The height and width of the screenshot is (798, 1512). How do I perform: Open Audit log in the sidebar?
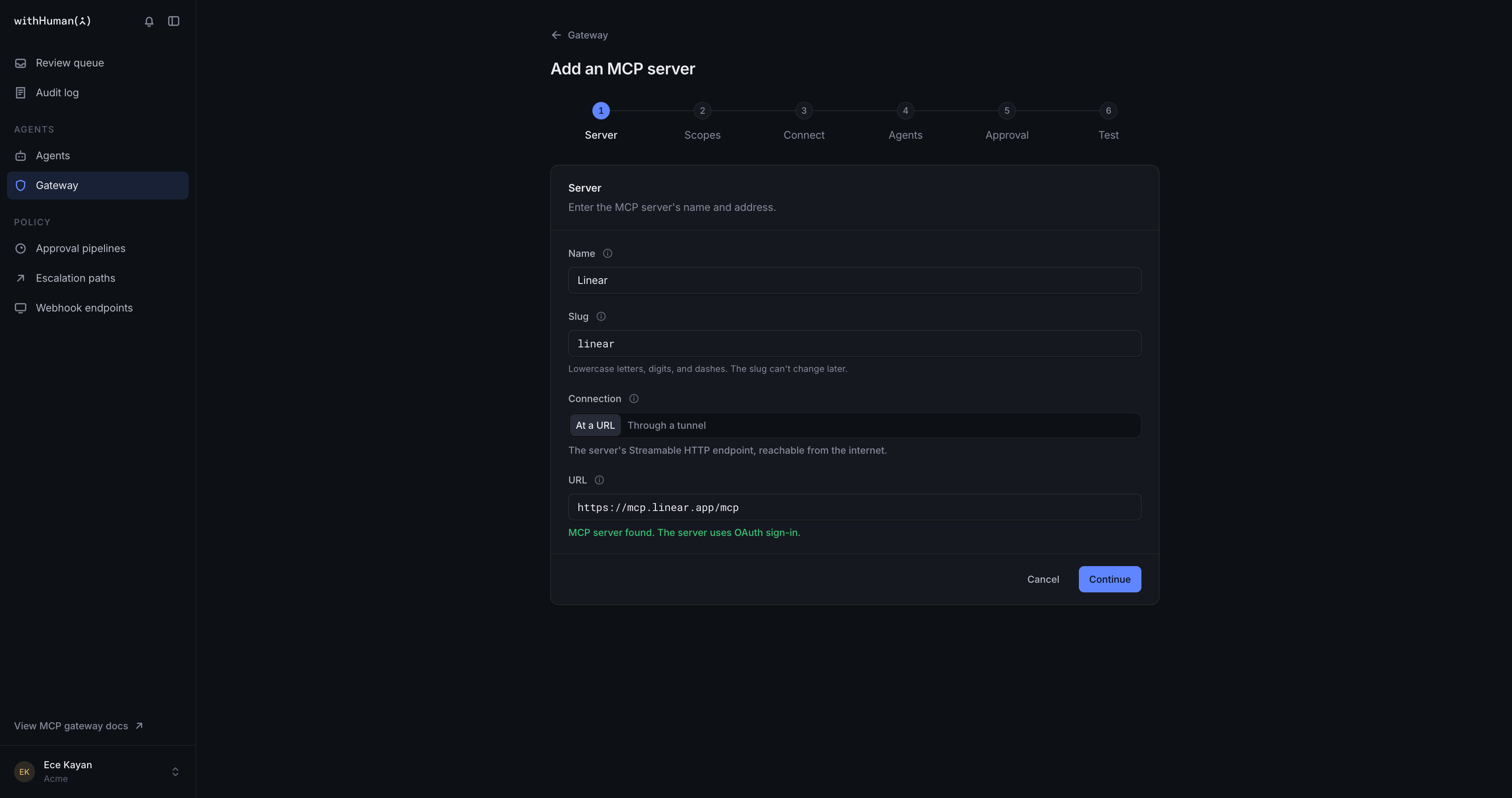point(98,93)
